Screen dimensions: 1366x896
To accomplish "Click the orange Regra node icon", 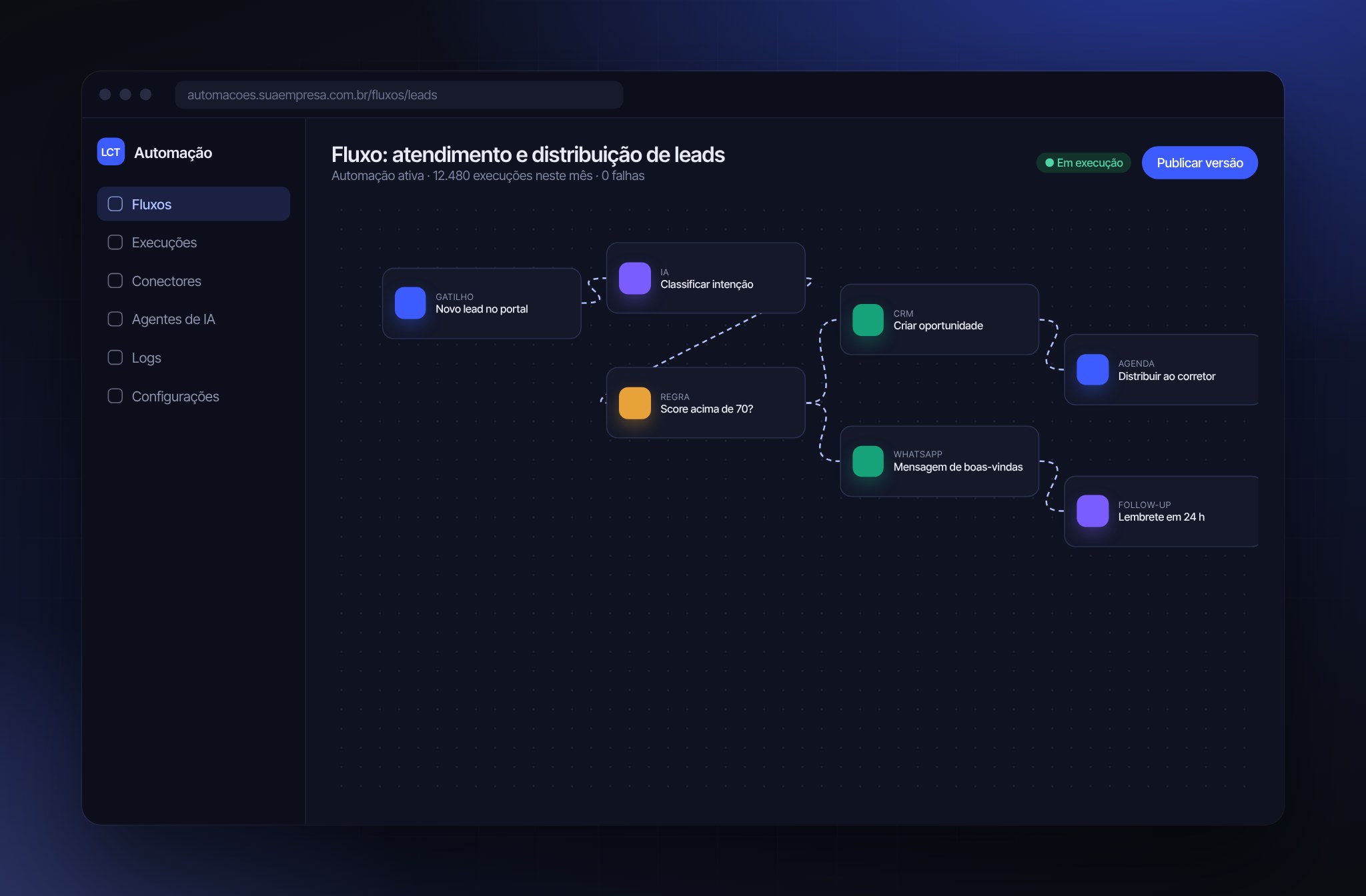I will pos(635,403).
